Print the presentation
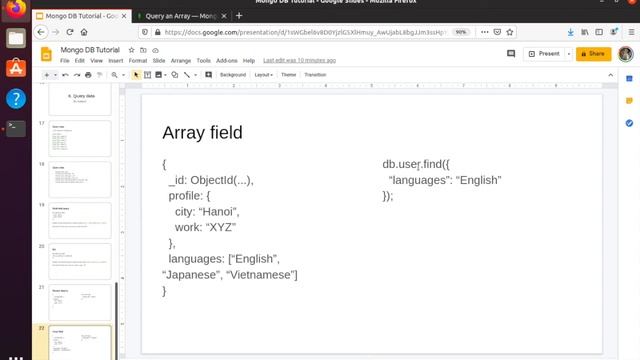Image resolution: width=640 pixels, height=360 pixels. point(88,75)
